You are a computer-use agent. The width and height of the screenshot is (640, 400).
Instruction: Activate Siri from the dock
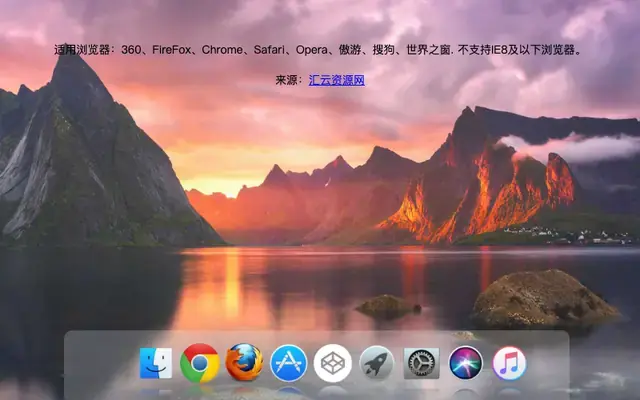point(465,363)
